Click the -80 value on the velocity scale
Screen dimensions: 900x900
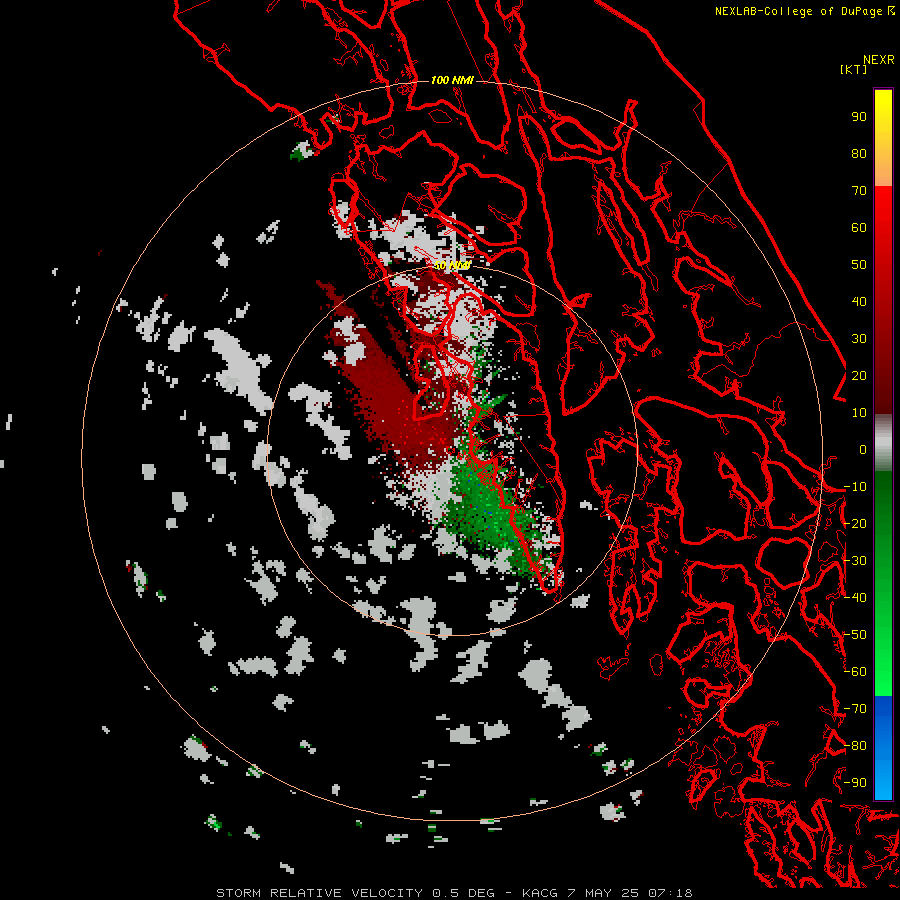855,746
